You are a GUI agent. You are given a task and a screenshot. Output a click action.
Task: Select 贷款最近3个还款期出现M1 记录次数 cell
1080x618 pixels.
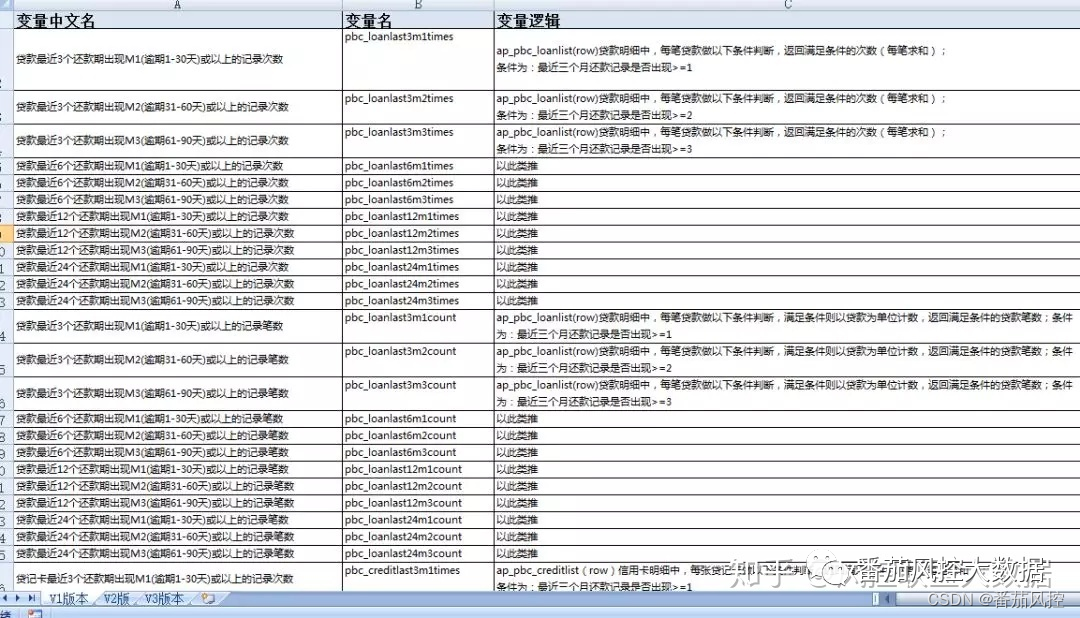(178, 59)
